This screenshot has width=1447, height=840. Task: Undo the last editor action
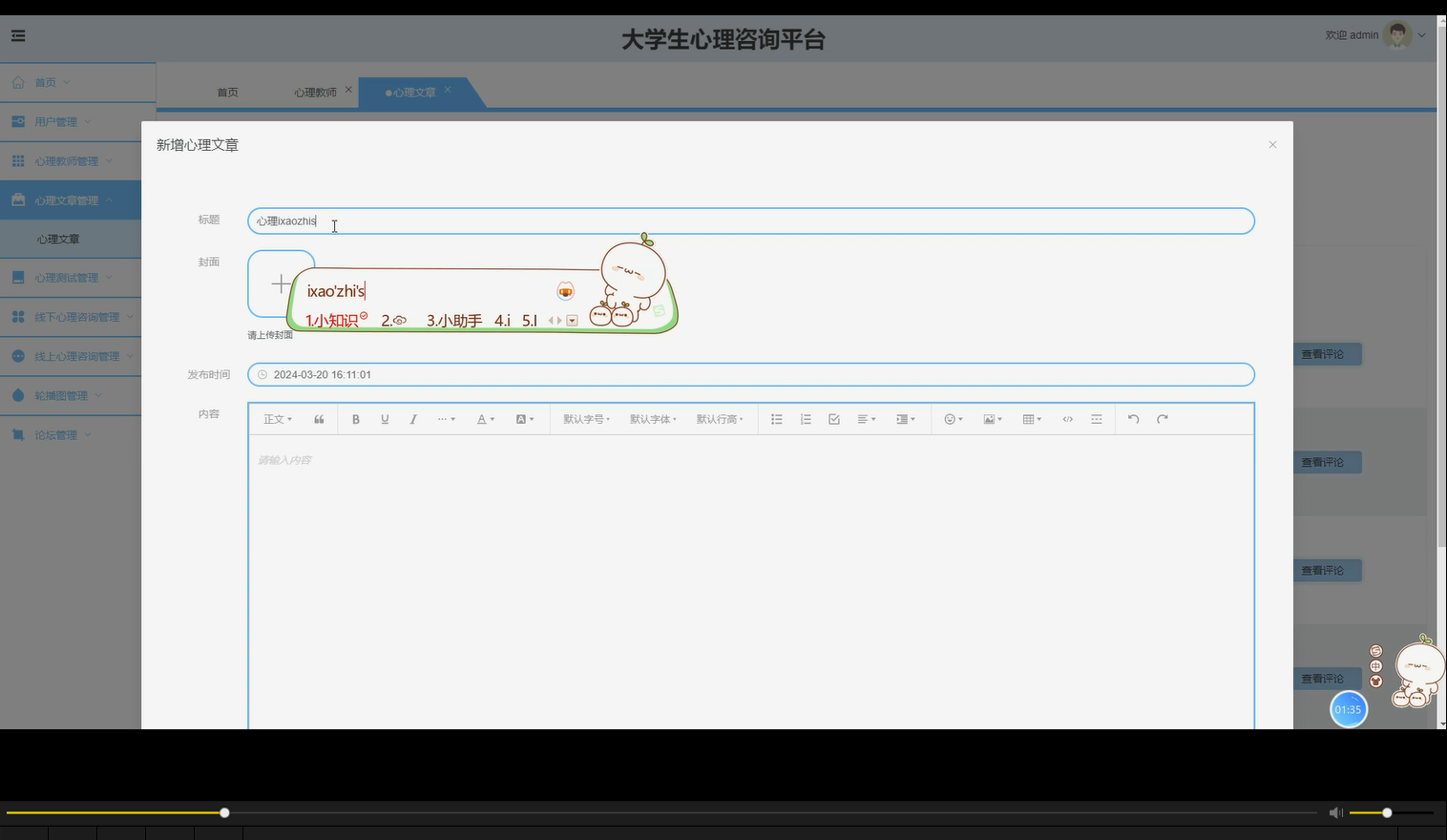coord(1133,418)
